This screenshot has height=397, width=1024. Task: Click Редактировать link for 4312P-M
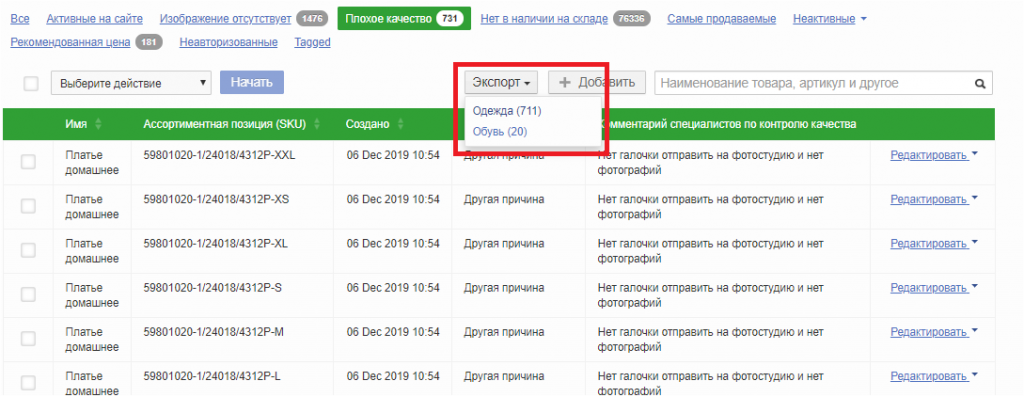click(x=928, y=332)
